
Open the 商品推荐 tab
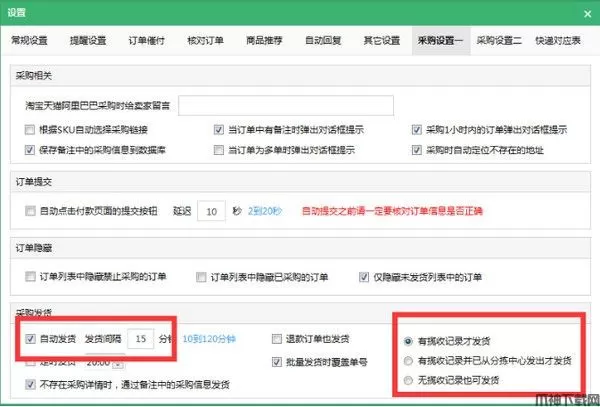[x=264, y=40]
